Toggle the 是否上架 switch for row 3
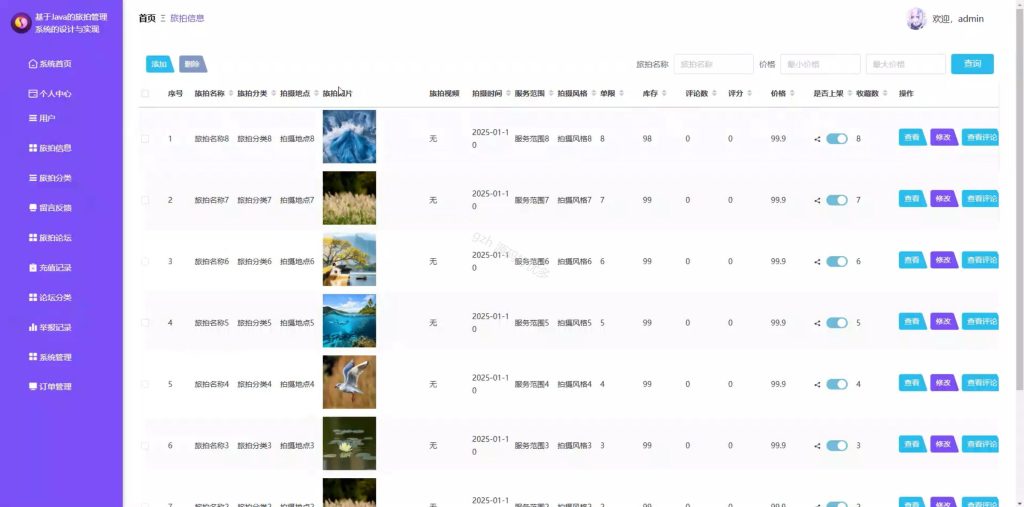 837,261
